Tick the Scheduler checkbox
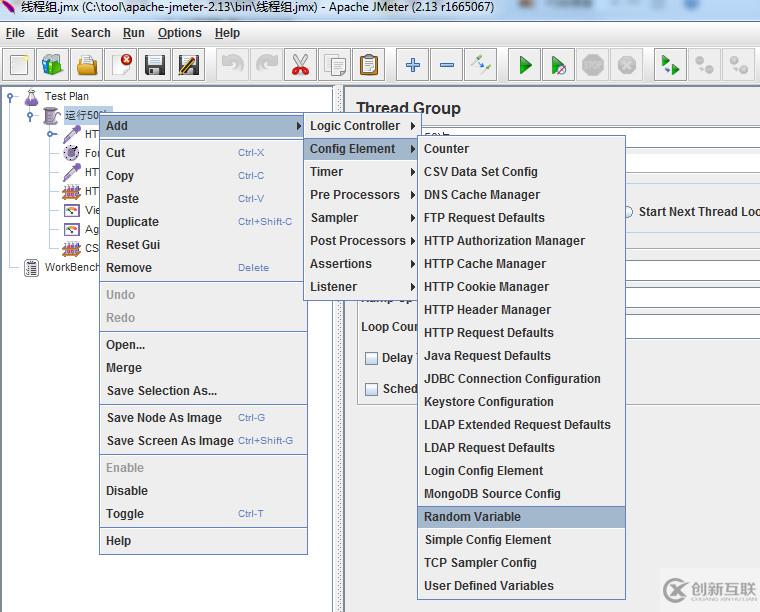This screenshot has width=760, height=612. pyautogui.click(x=372, y=389)
